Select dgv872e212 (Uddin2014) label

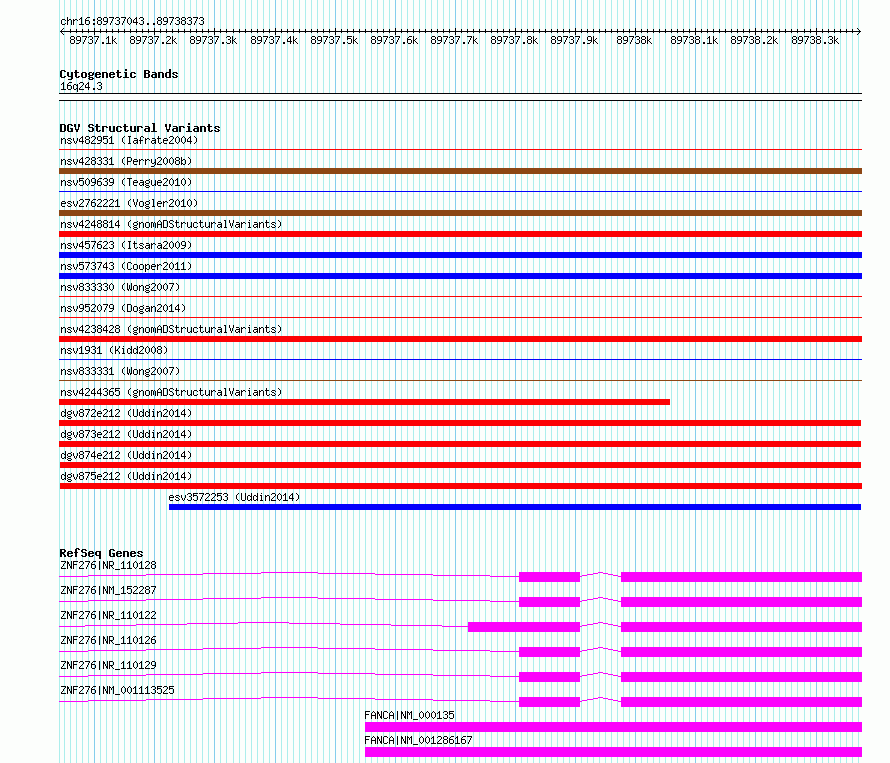tap(126, 413)
